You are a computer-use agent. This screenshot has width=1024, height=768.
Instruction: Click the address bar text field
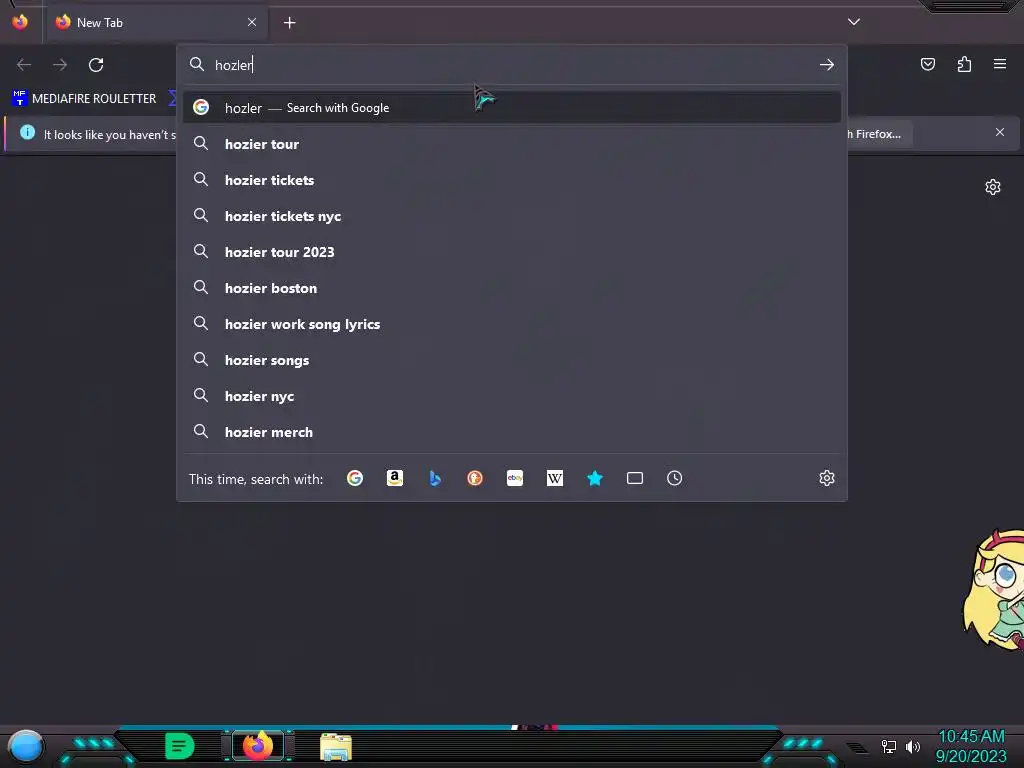511,65
